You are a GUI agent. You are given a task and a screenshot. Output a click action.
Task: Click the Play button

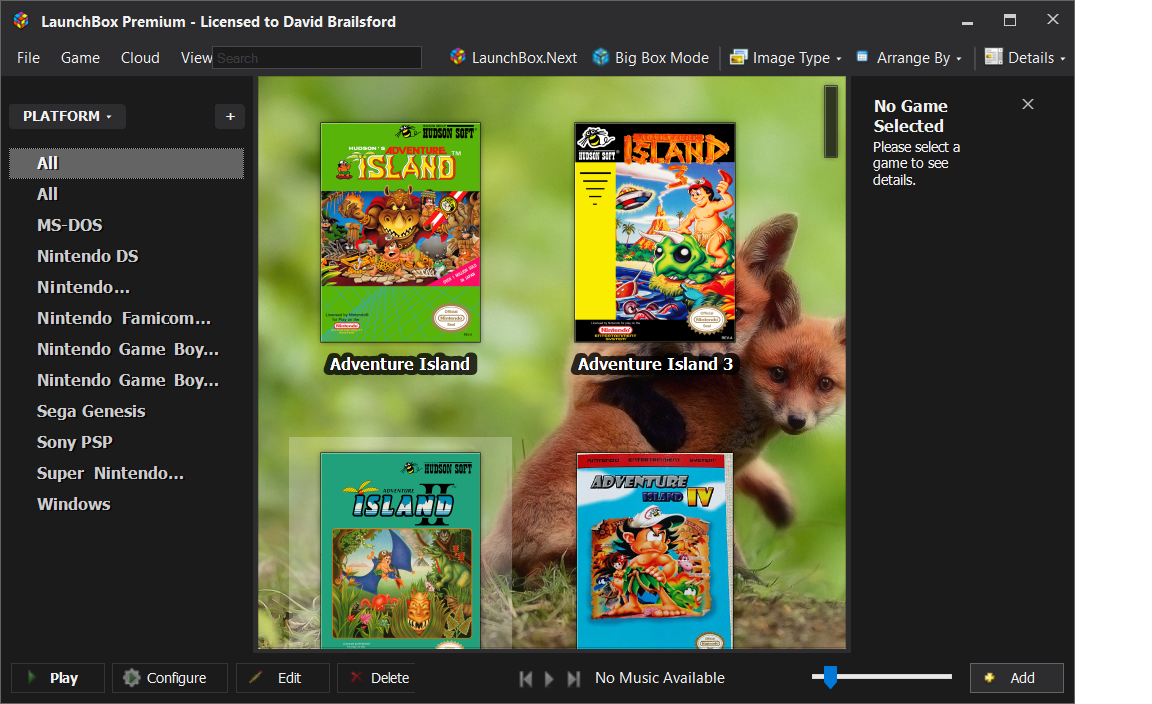58,678
